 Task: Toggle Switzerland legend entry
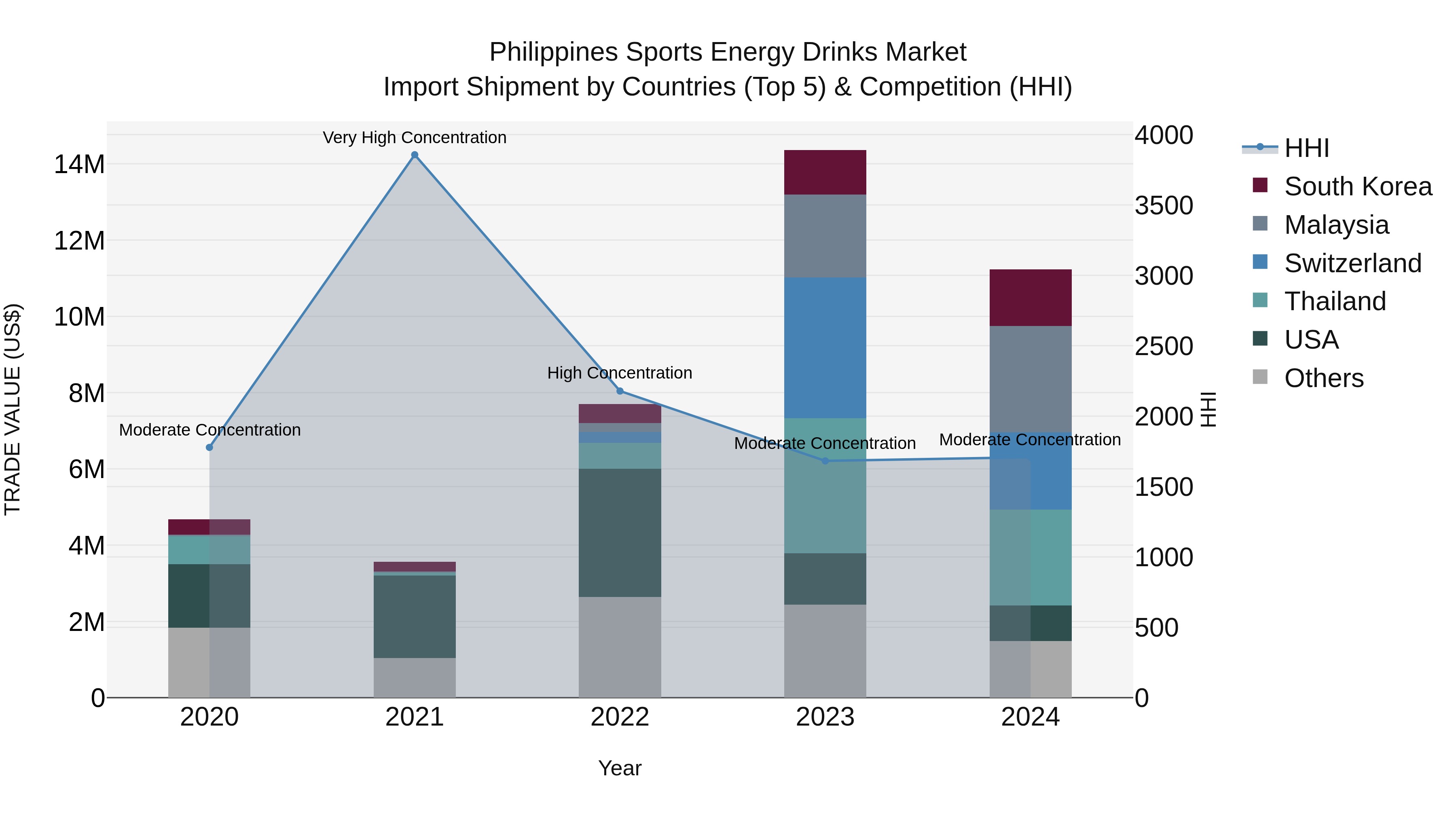(x=1337, y=263)
